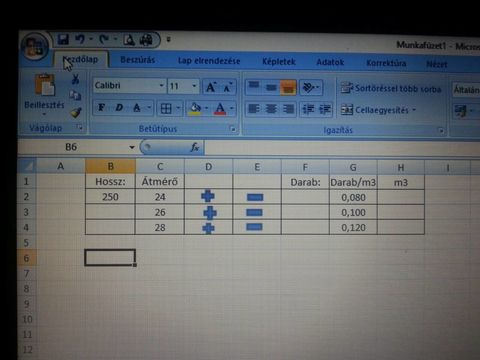480x360 pixels.
Task: Cut the selection with the scissors icon
Action: (75, 79)
